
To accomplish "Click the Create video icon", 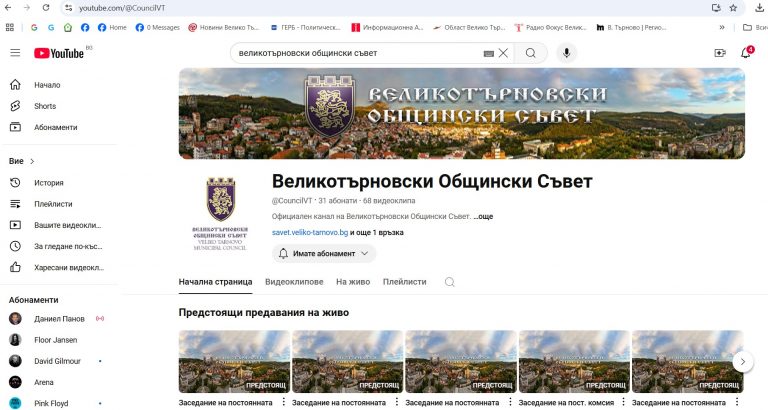I will click(x=719, y=53).
